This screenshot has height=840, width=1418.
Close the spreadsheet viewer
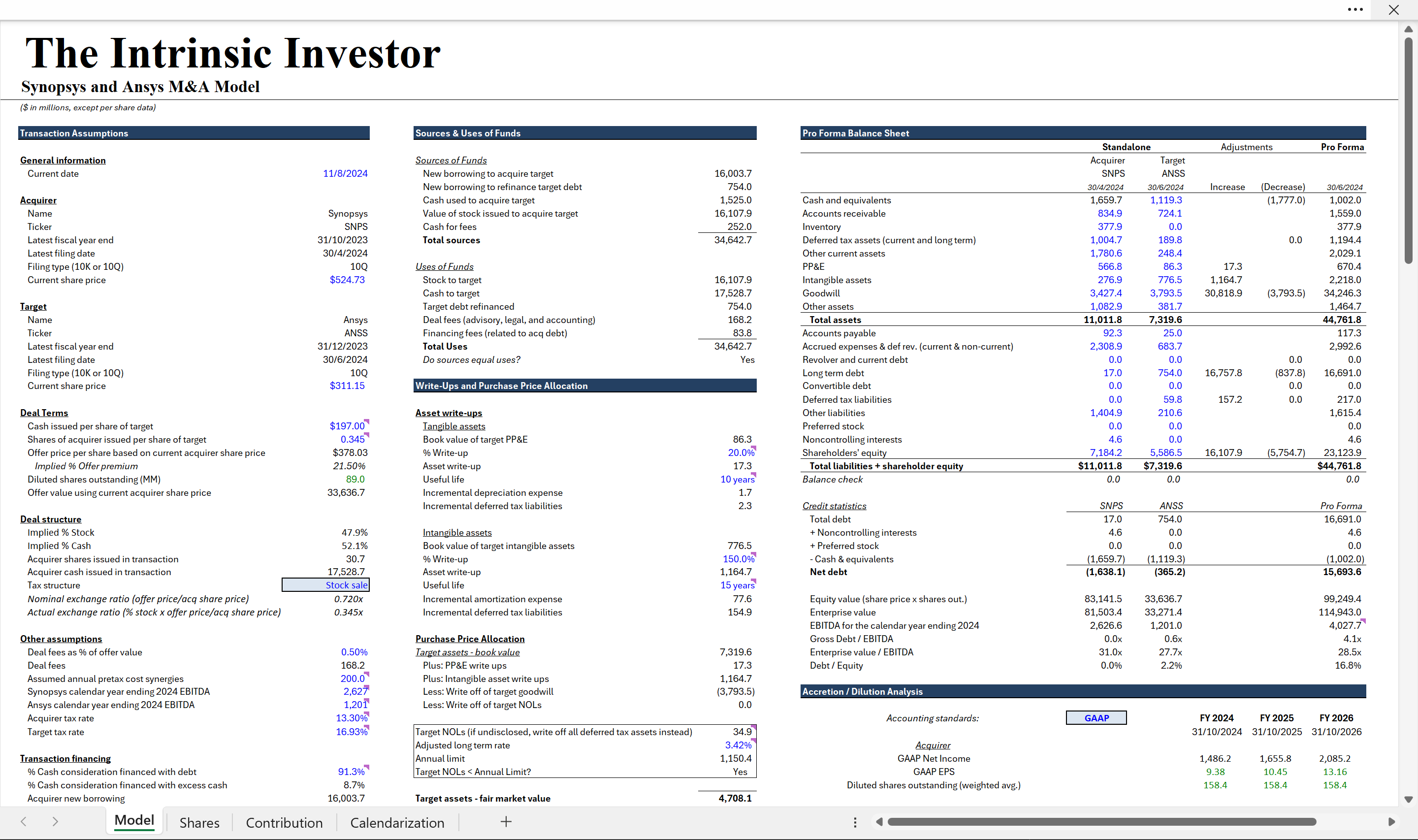click(x=1394, y=10)
